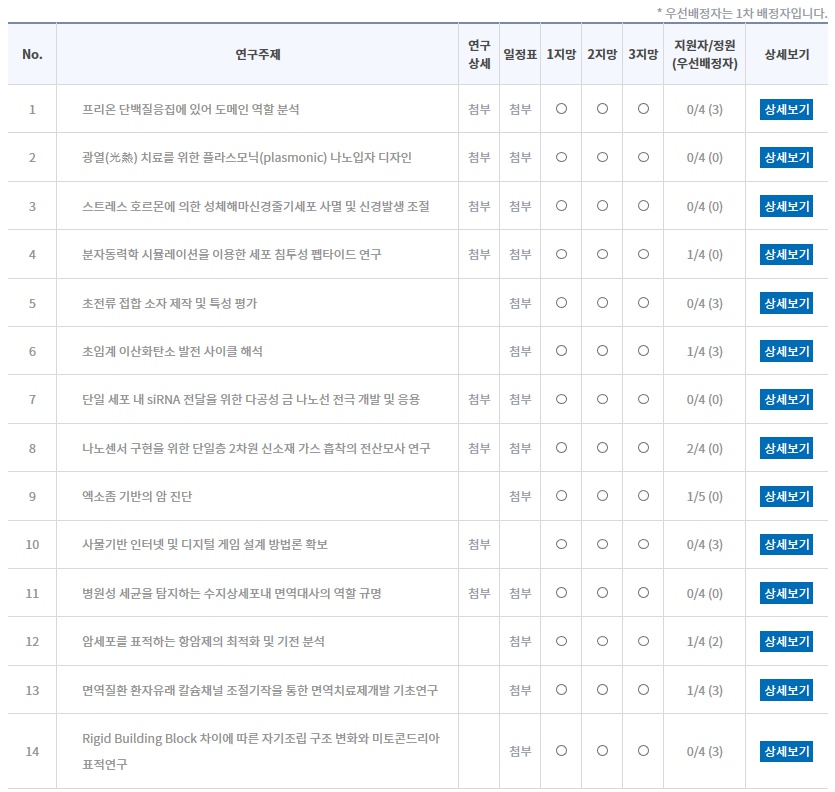Click 상세보기 button in row 4
This screenshot has height=792, width=835.
(787, 254)
